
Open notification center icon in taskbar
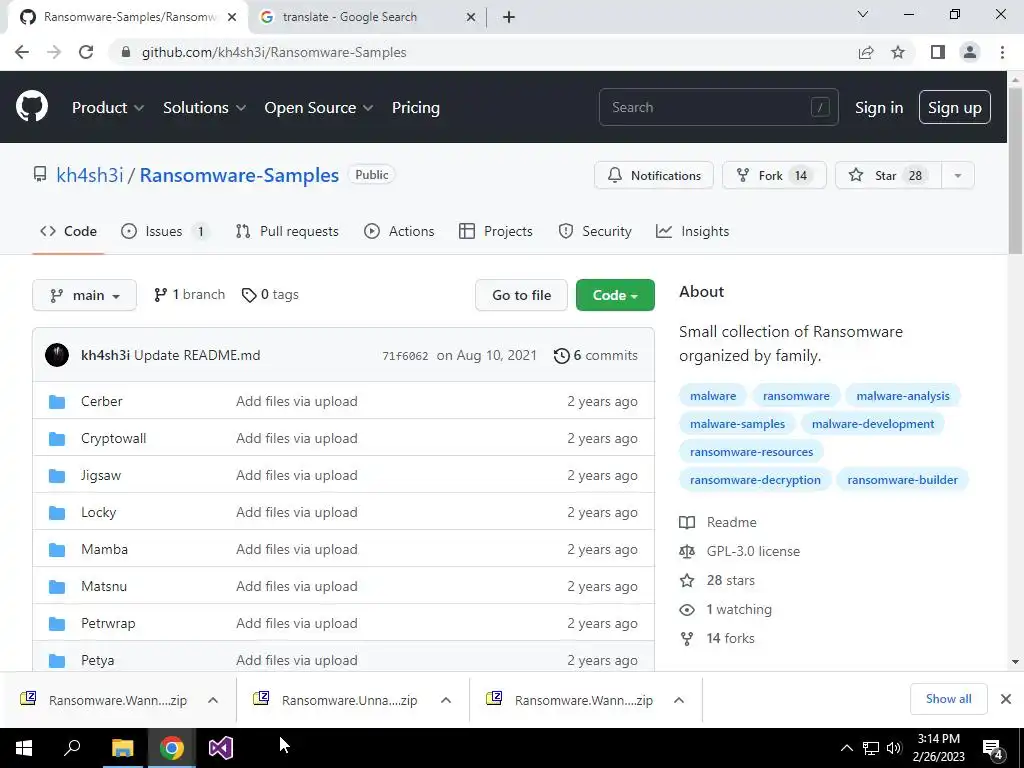coord(993,748)
